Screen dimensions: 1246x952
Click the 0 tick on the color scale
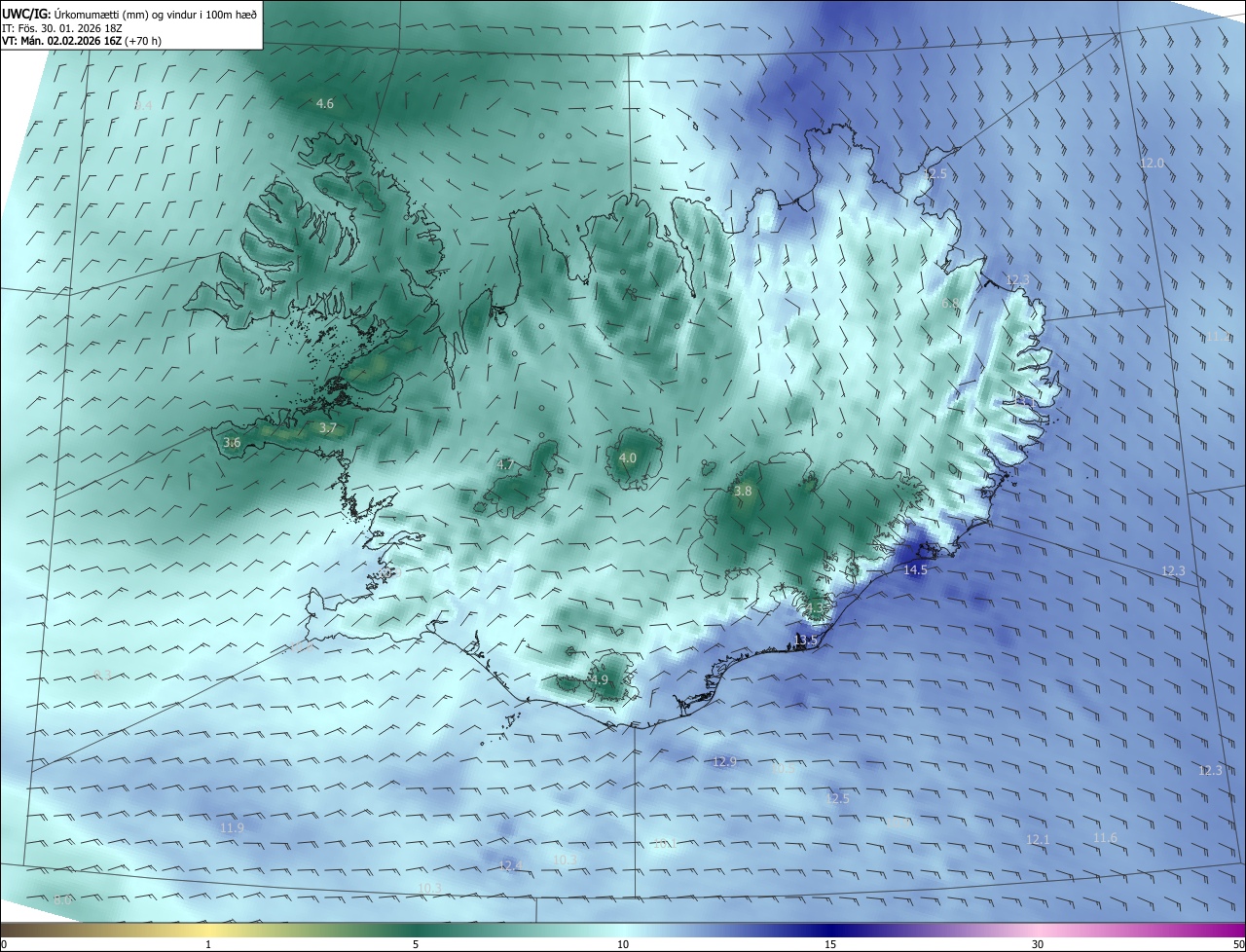tap(4, 944)
